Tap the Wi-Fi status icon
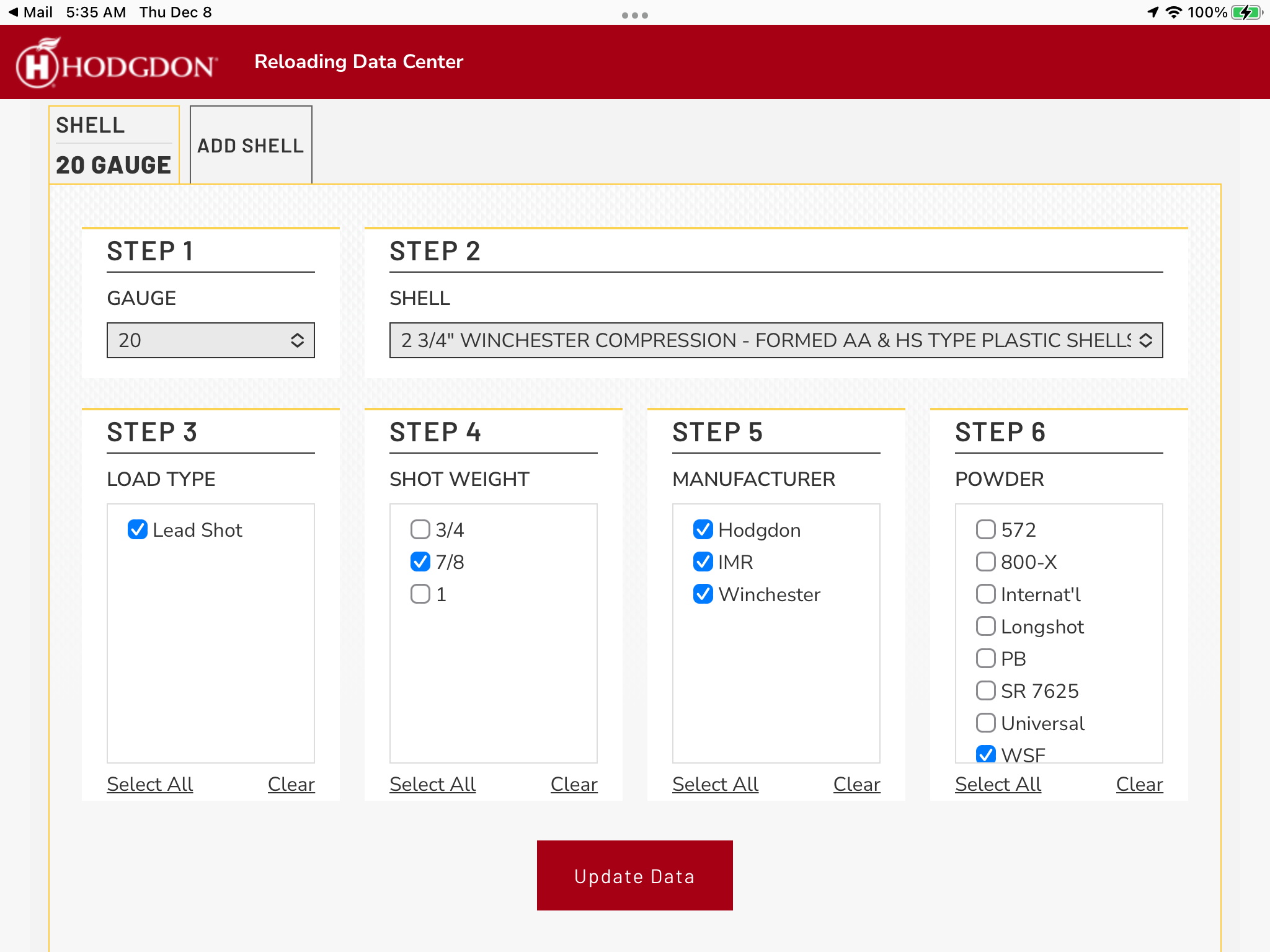This screenshot has width=1270, height=952. click(x=1173, y=12)
